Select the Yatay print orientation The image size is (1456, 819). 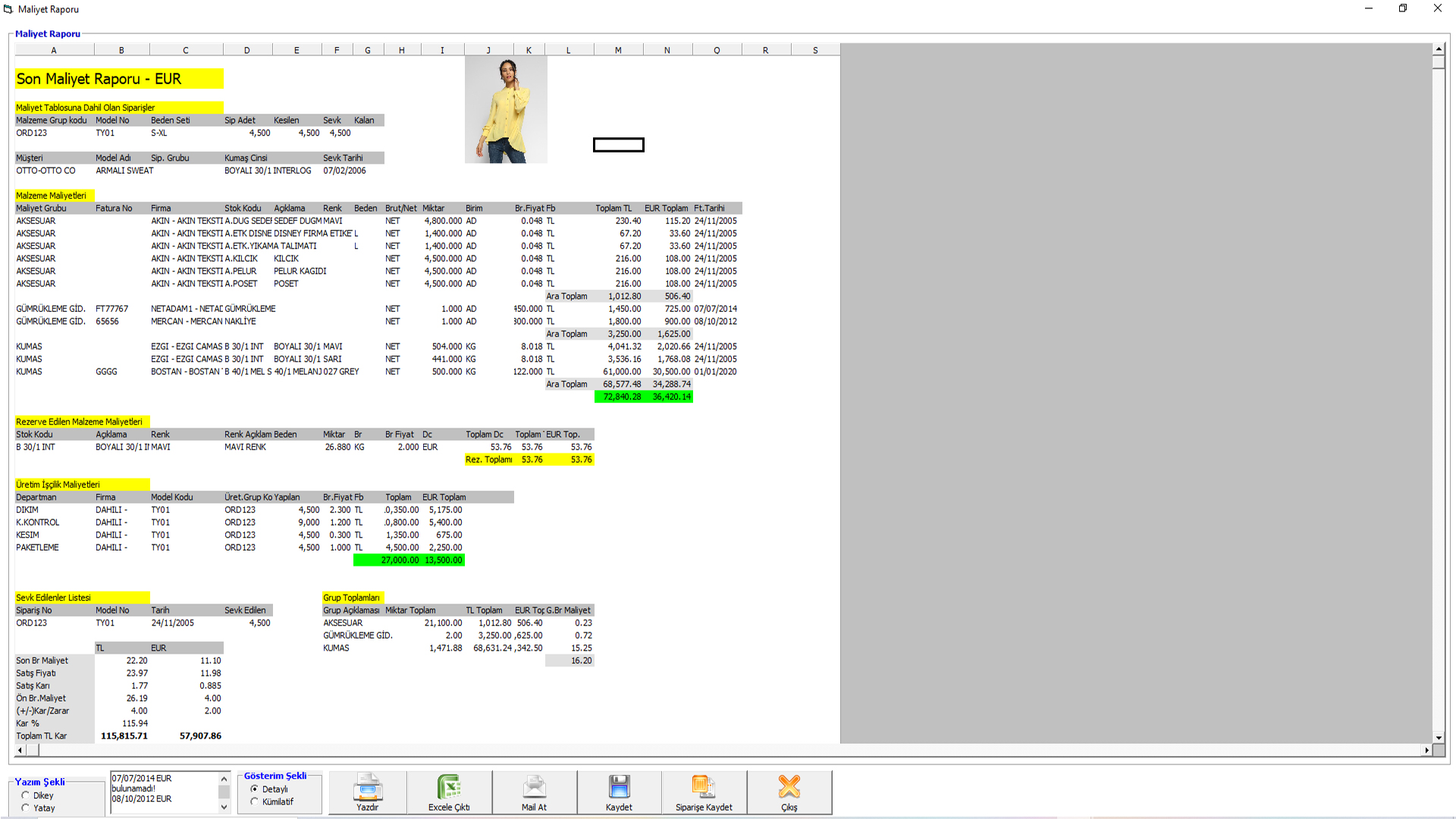[x=26, y=808]
